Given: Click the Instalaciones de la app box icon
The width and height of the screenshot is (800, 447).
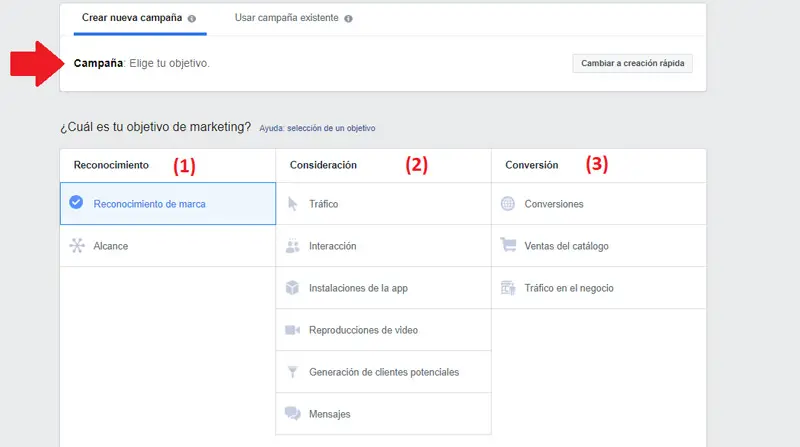Looking at the screenshot, I should [293, 288].
